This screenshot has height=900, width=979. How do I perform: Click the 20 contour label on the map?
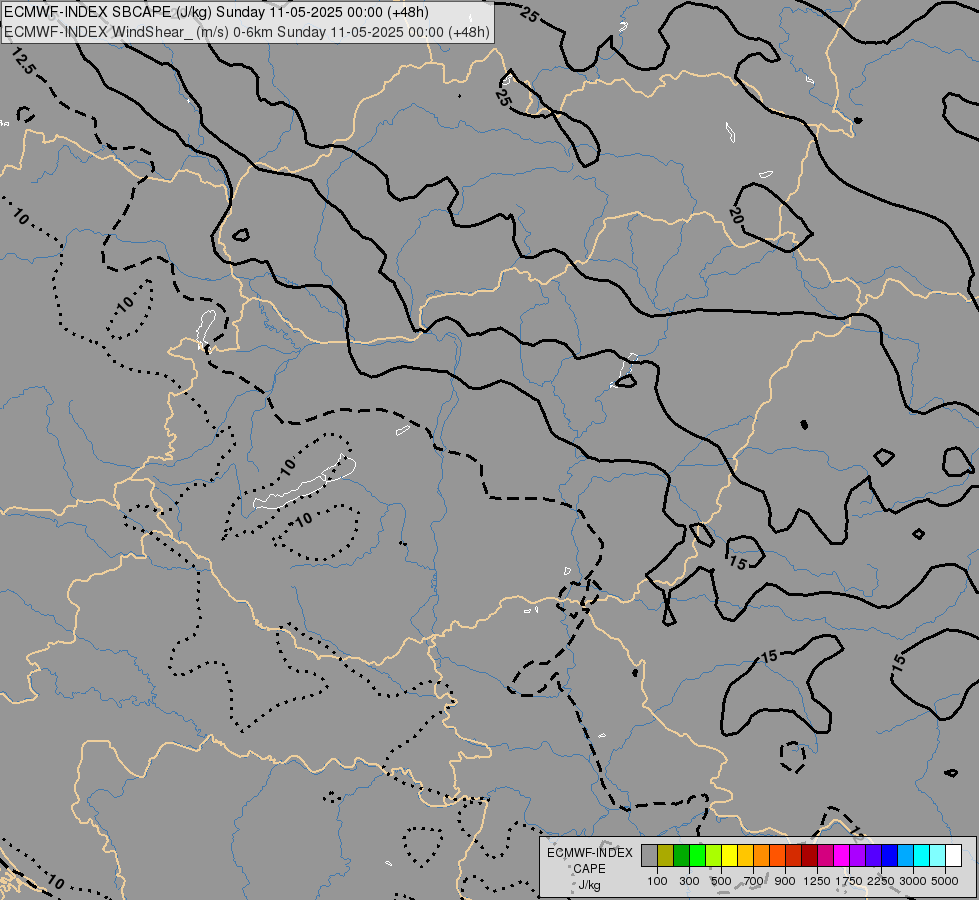736,215
